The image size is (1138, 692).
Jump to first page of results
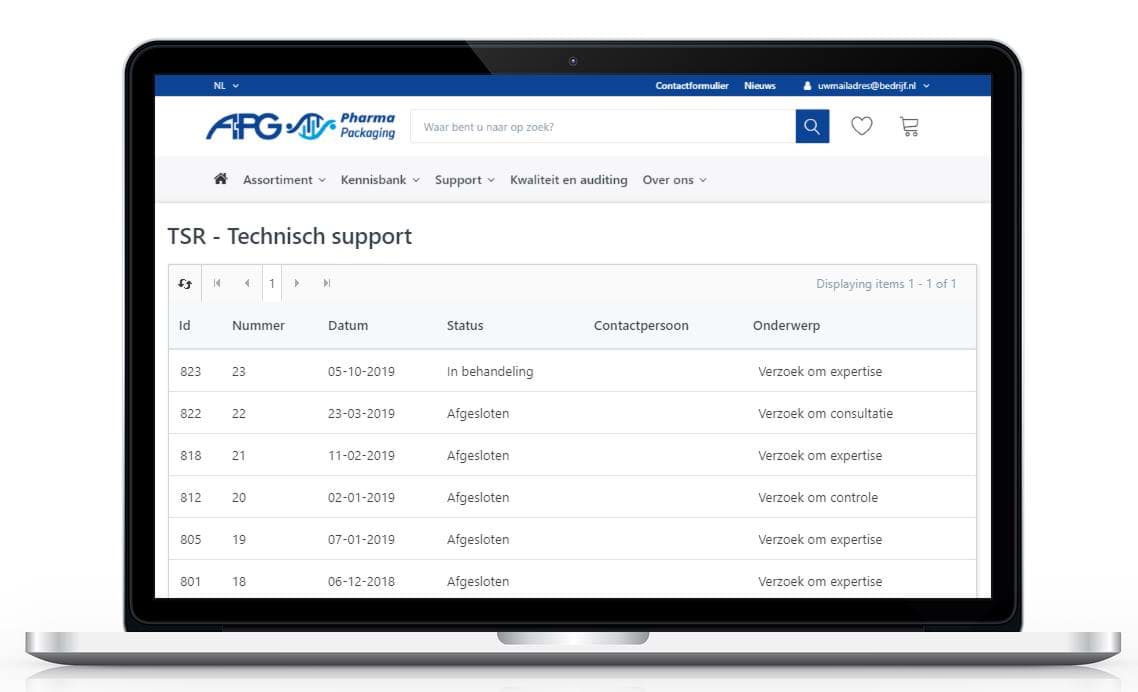tap(217, 284)
